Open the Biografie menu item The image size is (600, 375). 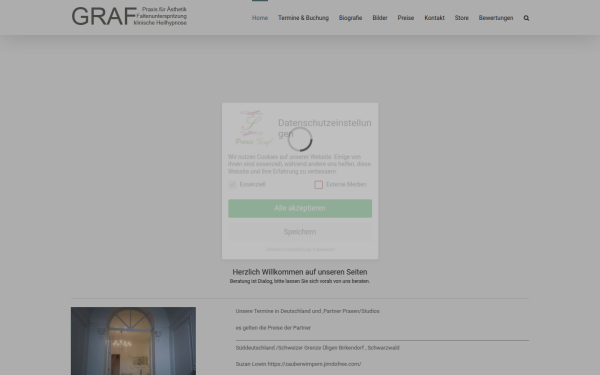click(351, 18)
